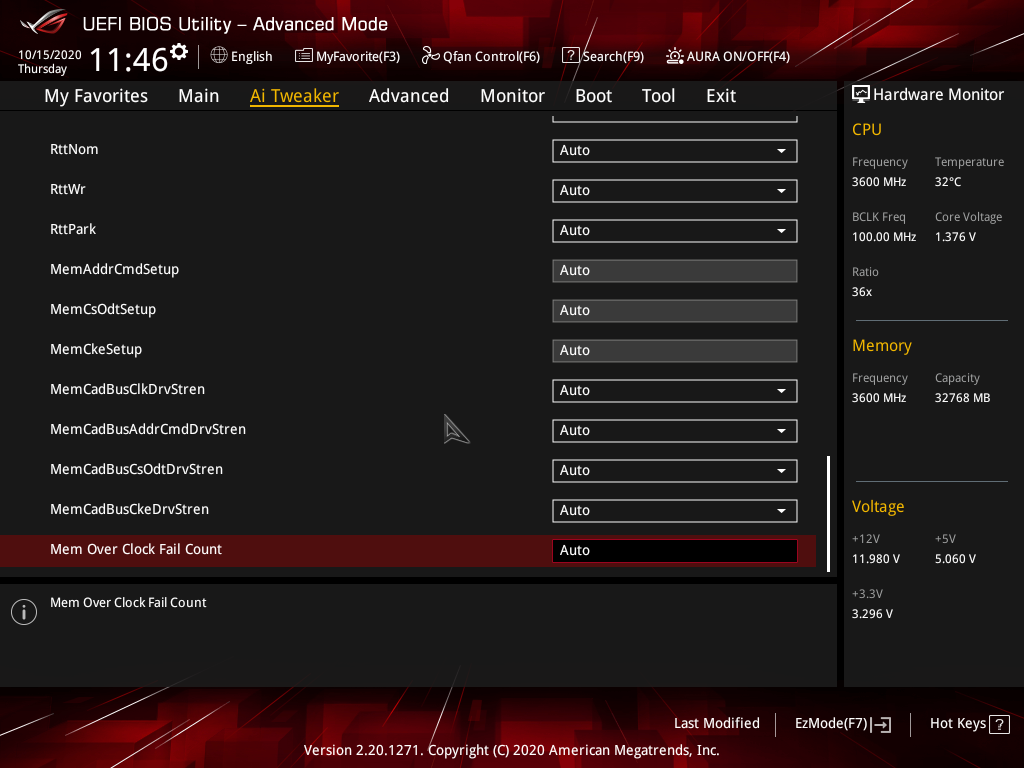Click Last Modified button
This screenshot has height=768, width=1024.
click(x=716, y=723)
